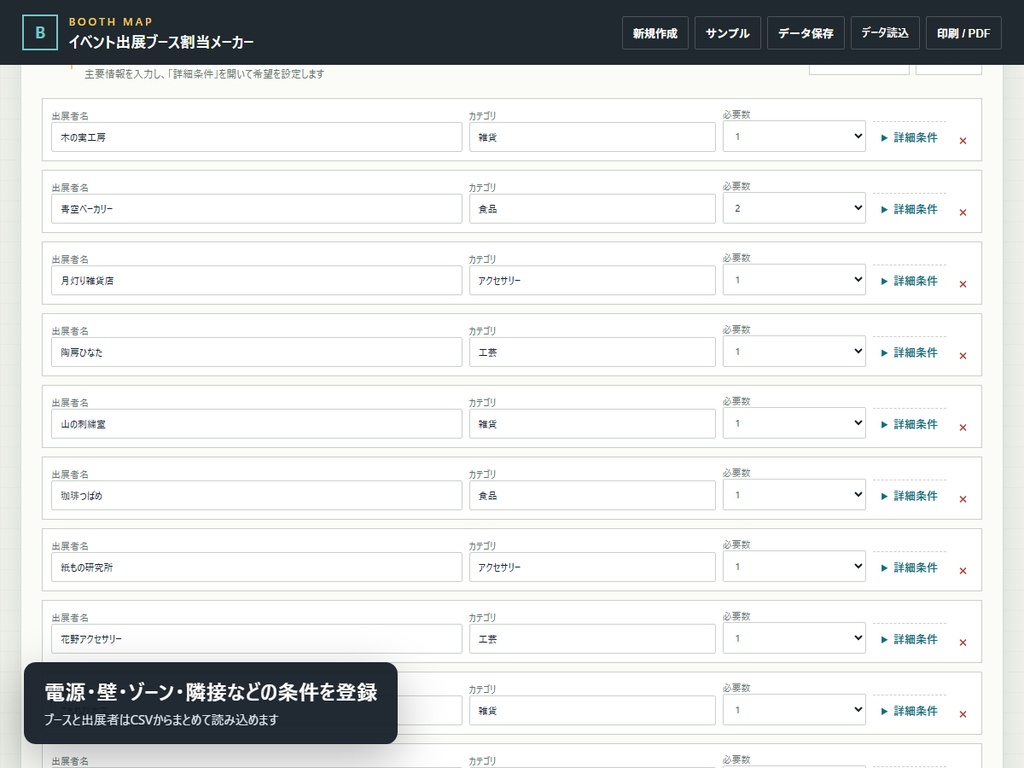The height and width of the screenshot is (768, 1024).
Task: Open 必要数 dropdown for 紙もの研究所
Action: point(794,567)
